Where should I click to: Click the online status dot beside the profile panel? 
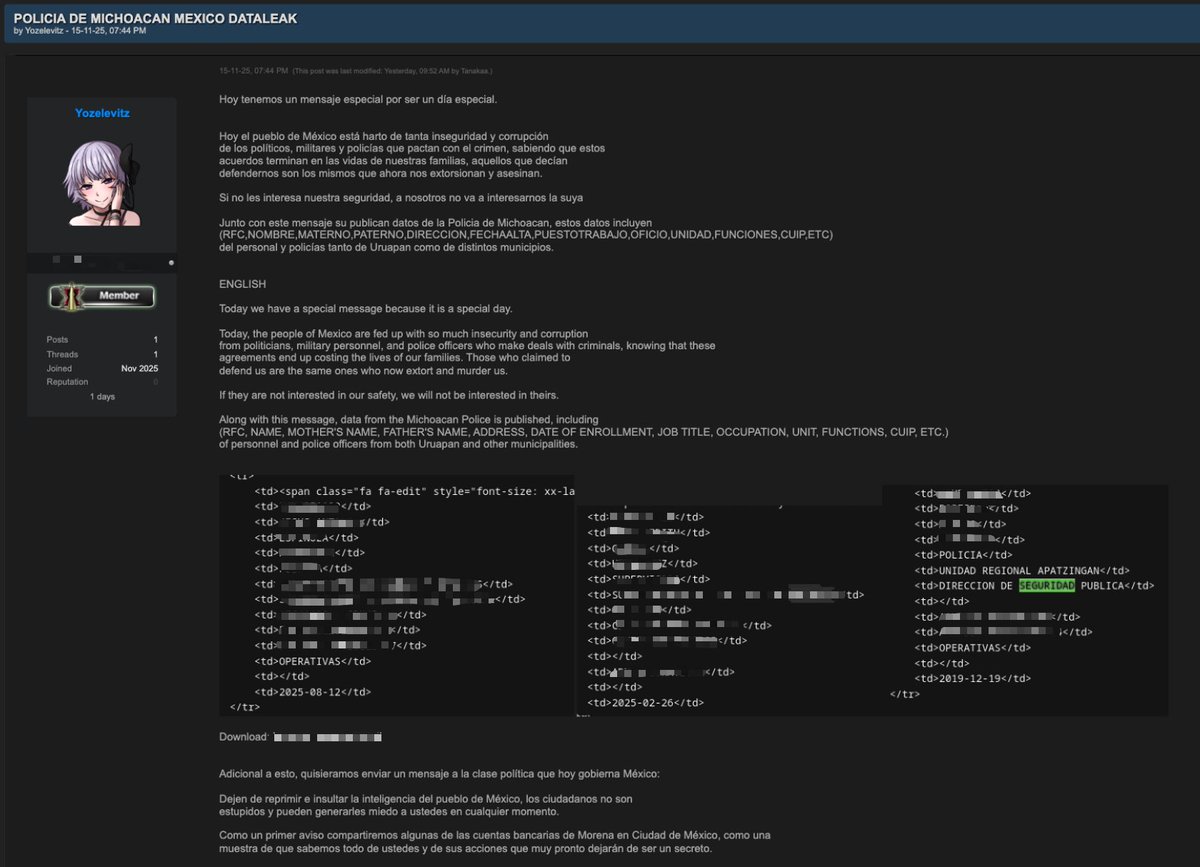[171, 263]
